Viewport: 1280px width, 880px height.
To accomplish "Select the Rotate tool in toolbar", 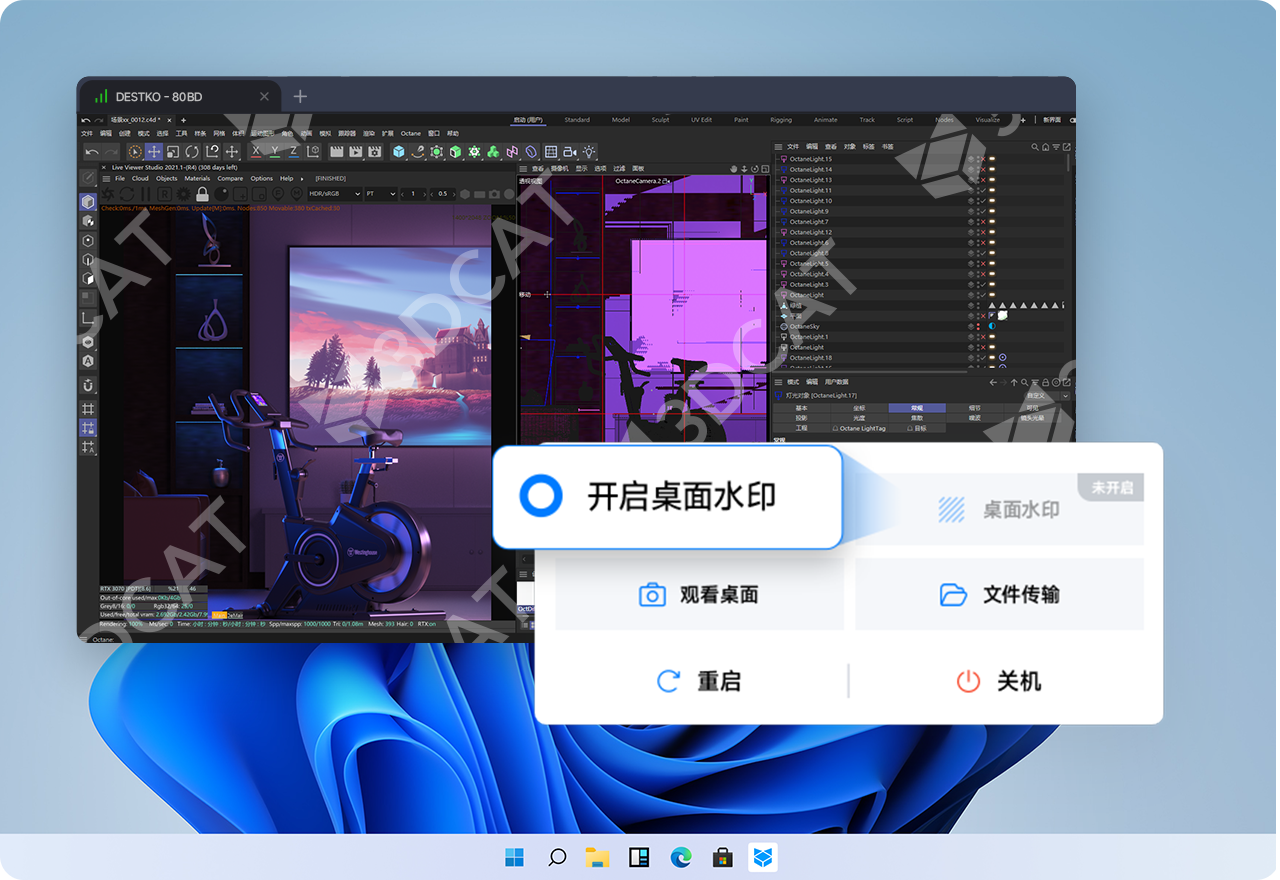I will point(192,151).
